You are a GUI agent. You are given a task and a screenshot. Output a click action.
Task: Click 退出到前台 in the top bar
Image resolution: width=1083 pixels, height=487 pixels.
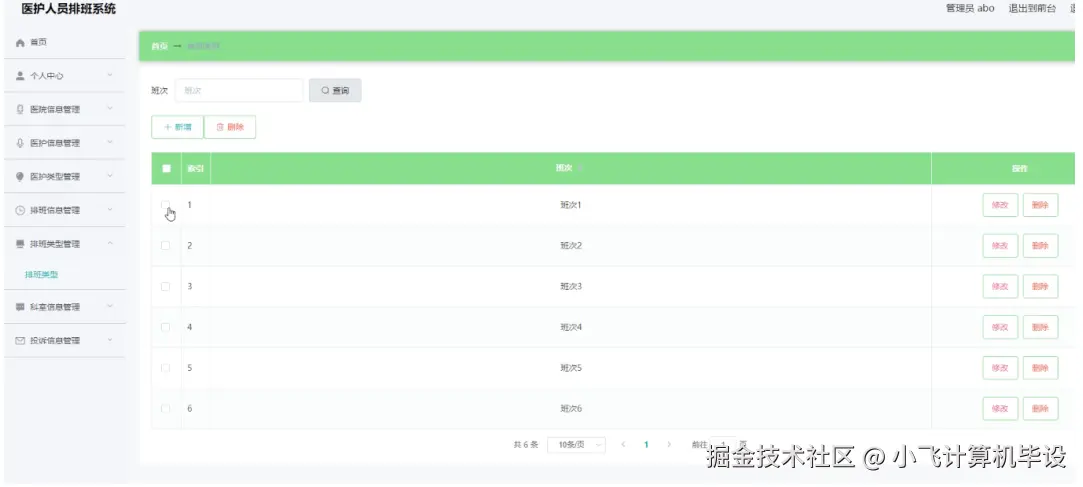point(1033,8)
